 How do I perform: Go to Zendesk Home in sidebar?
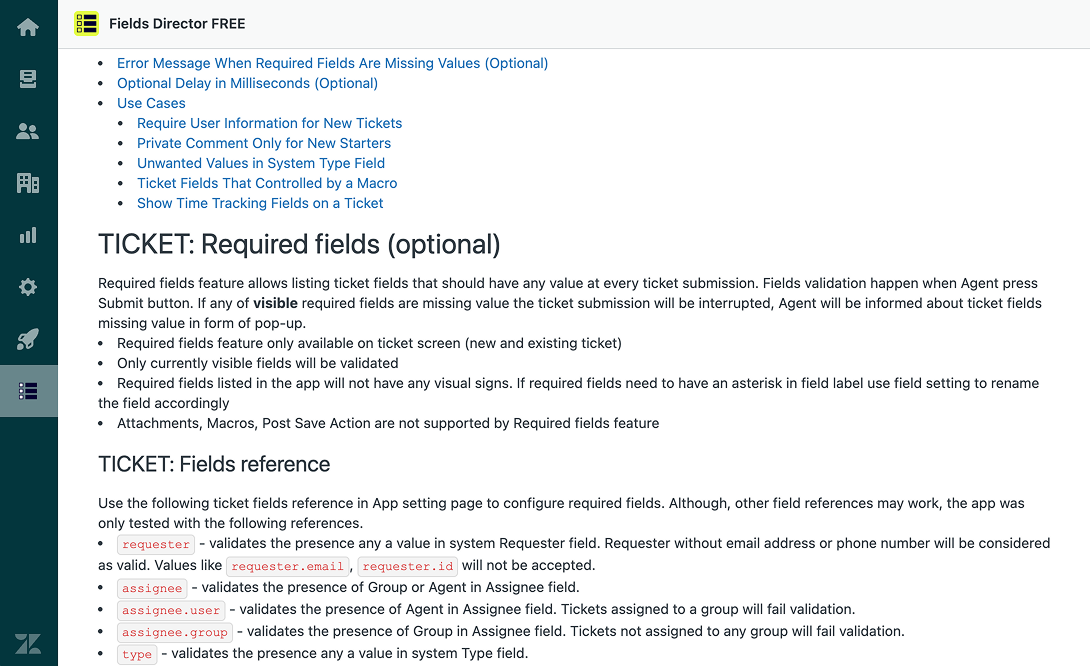point(28,27)
